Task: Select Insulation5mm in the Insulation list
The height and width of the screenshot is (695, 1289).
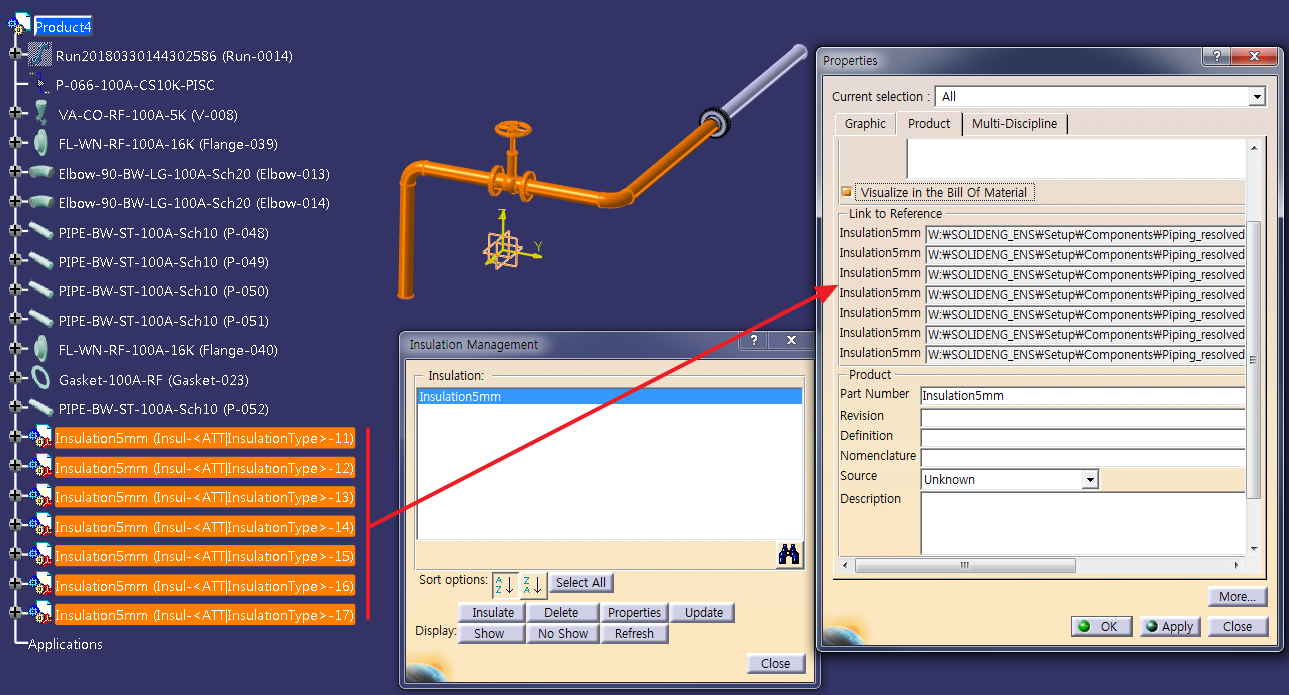Action: [x=609, y=396]
